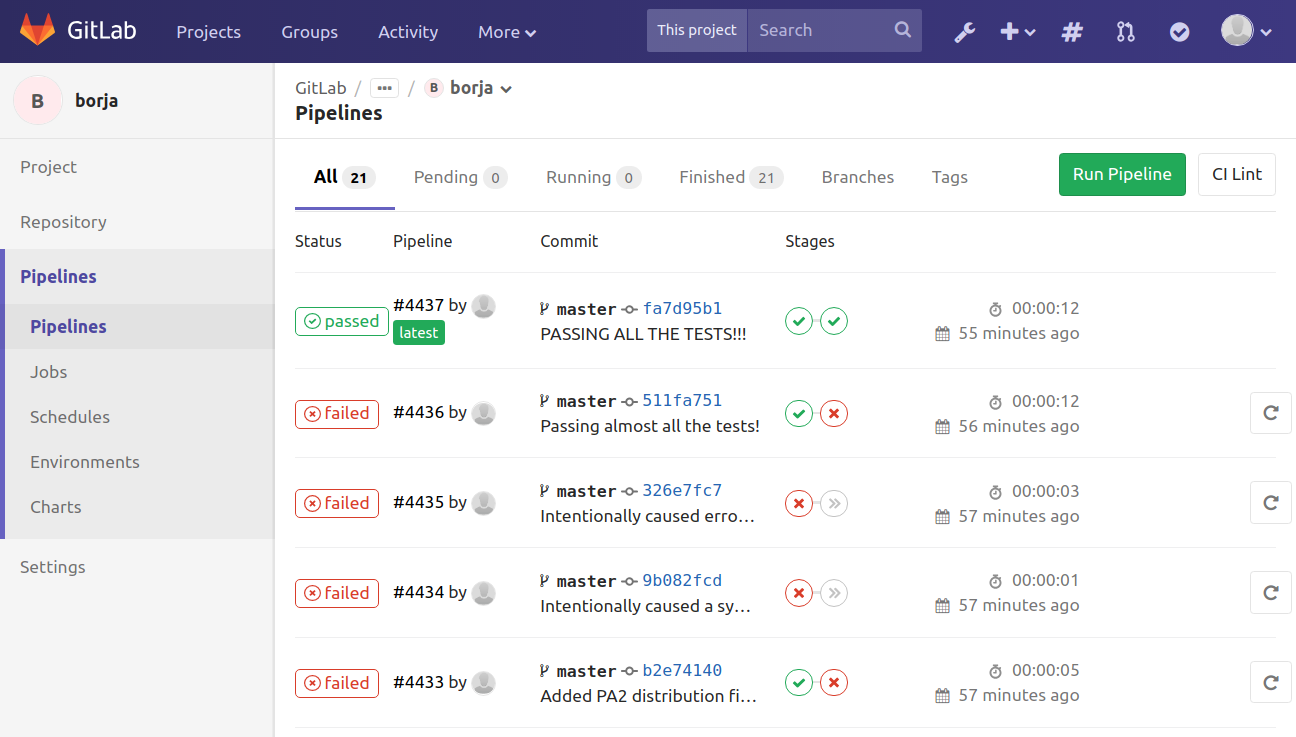Open merge requests icon in top bar
This screenshot has width=1296, height=737.
coord(1126,31)
